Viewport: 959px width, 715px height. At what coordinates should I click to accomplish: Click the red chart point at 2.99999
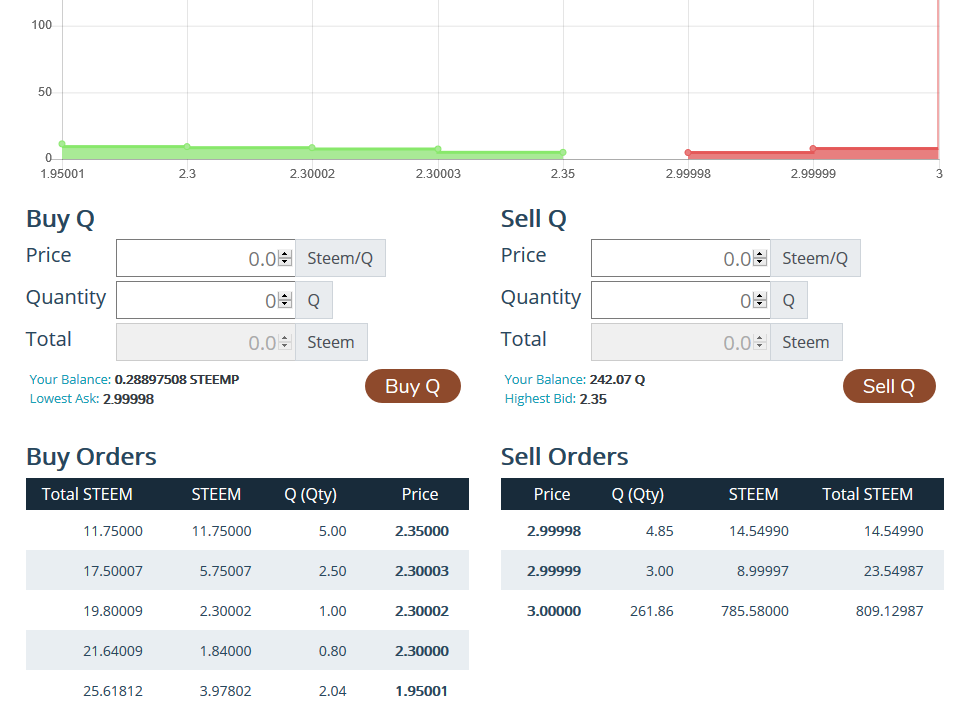813,149
